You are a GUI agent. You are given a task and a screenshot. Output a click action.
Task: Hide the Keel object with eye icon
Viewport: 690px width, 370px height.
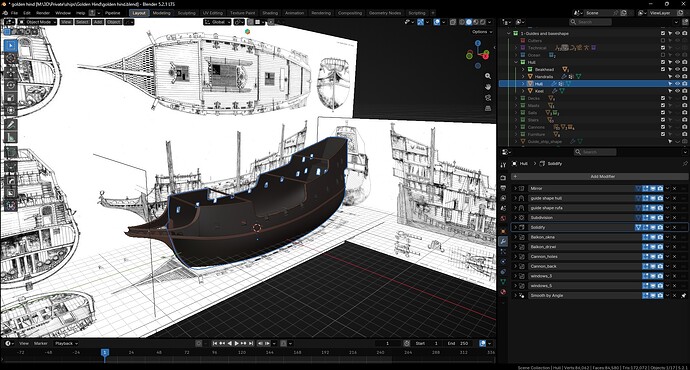(x=678, y=91)
